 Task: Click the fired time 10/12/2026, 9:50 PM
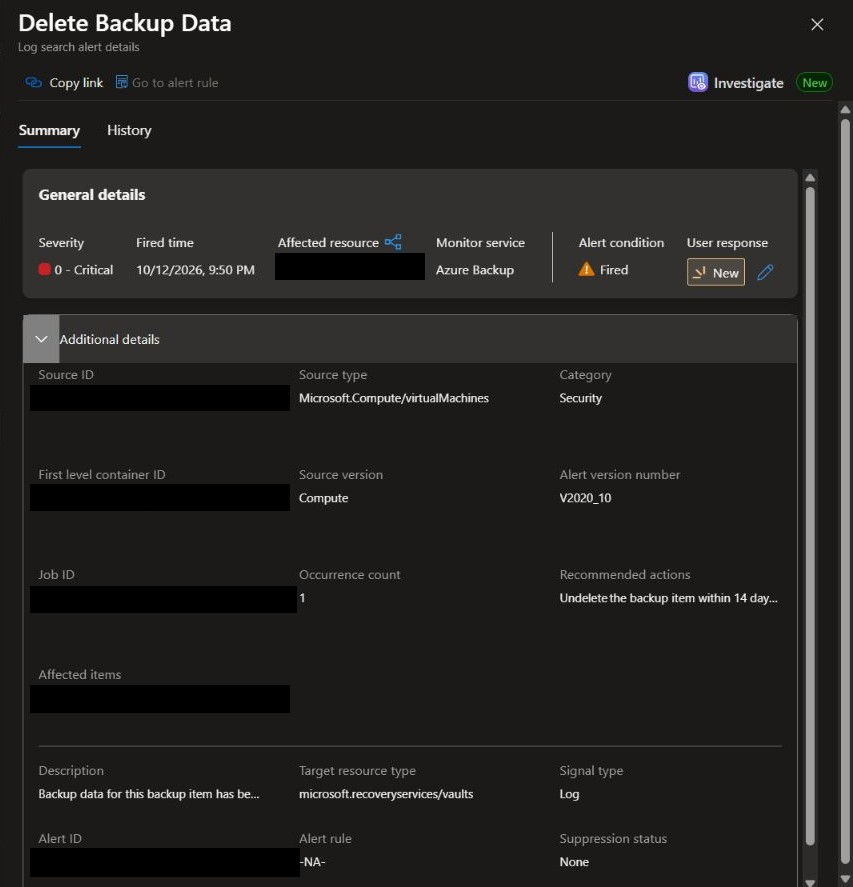tap(195, 270)
